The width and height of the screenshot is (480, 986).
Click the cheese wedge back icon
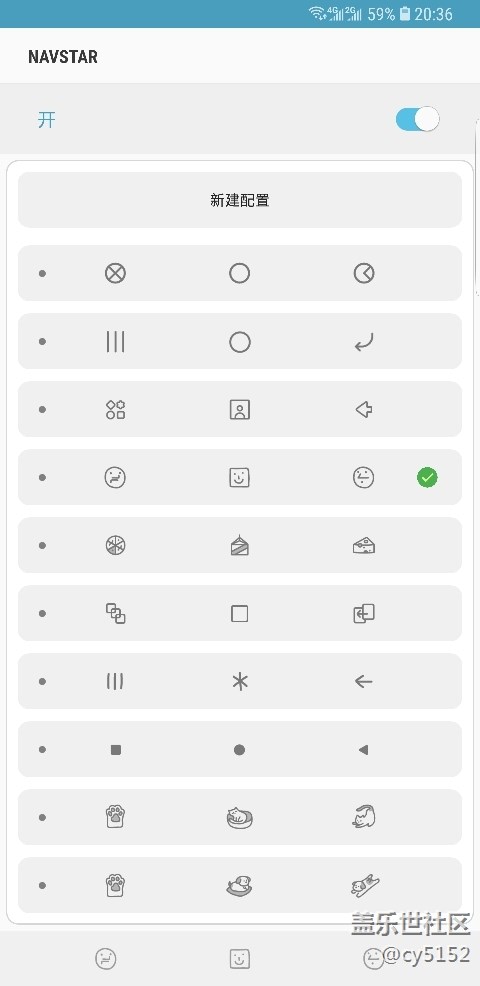coord(364,545)
